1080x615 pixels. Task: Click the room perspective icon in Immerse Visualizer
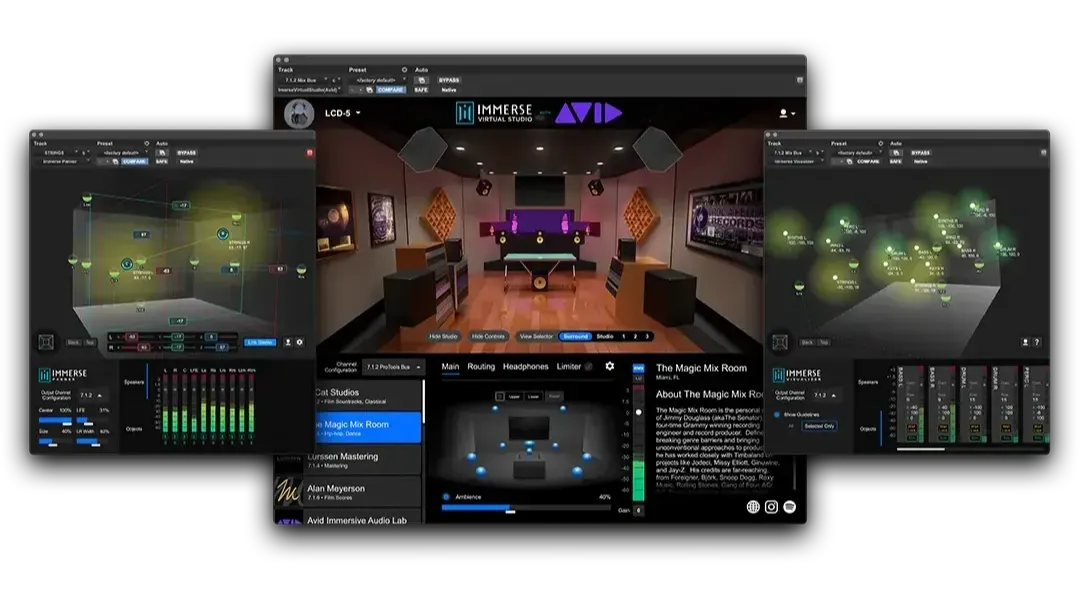(780, 342)
